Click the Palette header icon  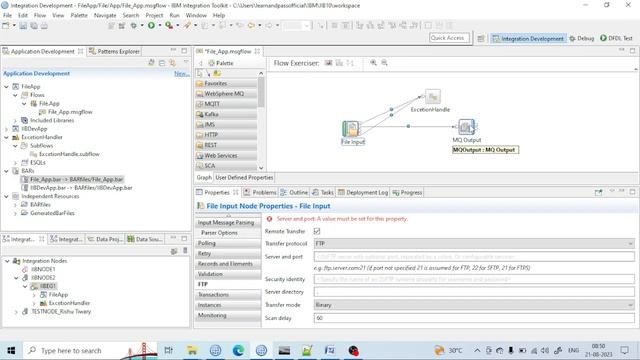[211, 63]
